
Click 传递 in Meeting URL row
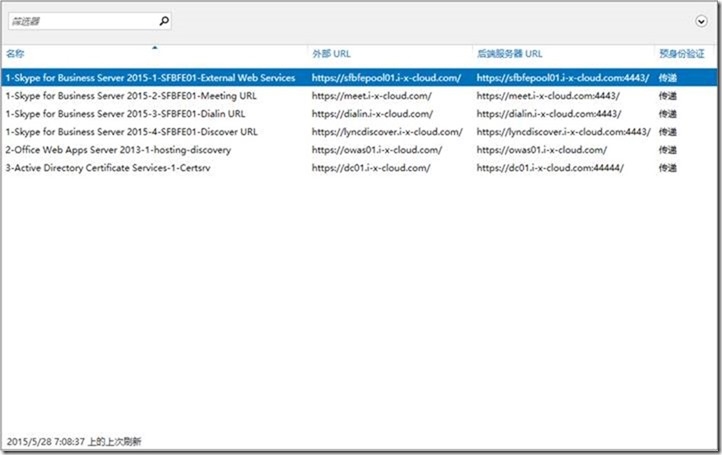668,96
